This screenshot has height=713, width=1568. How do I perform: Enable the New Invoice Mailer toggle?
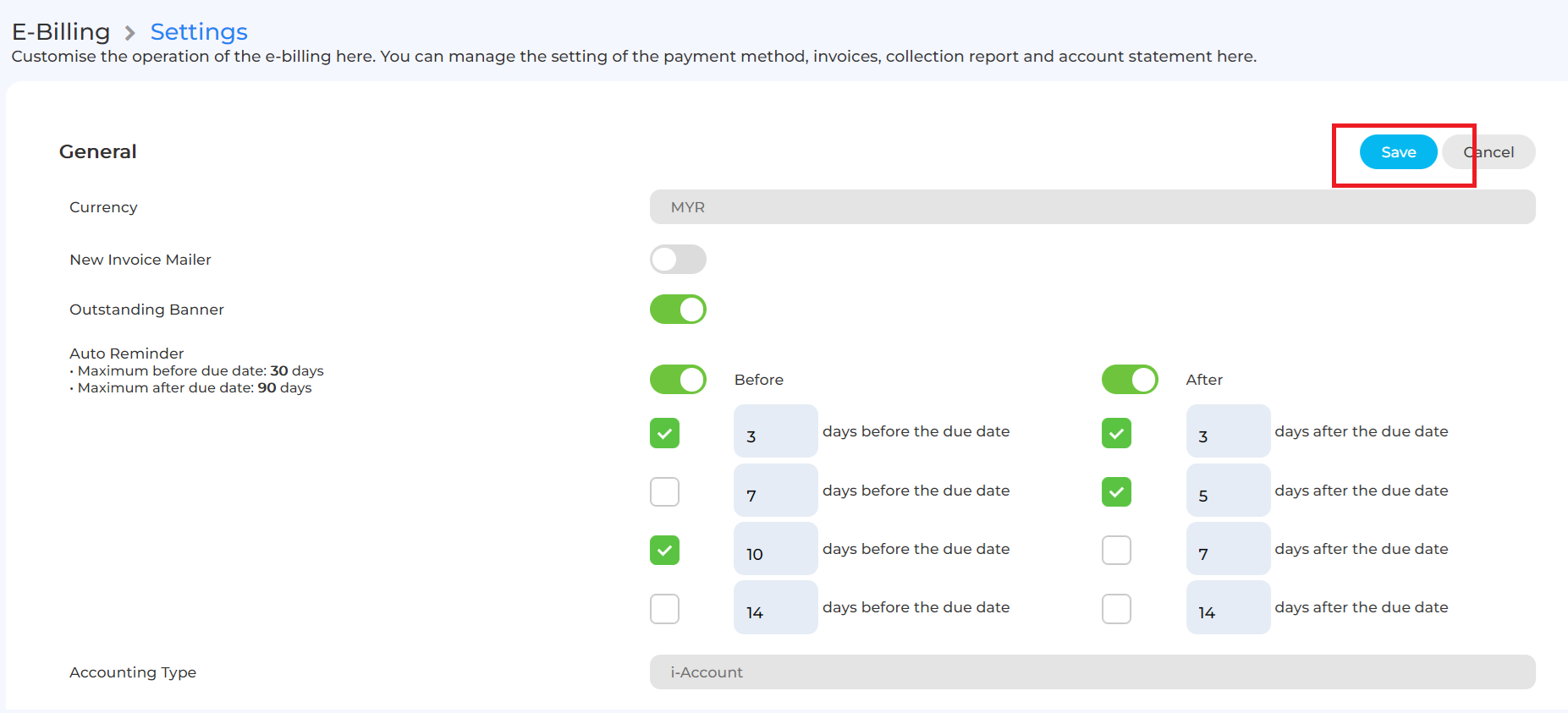678,260
